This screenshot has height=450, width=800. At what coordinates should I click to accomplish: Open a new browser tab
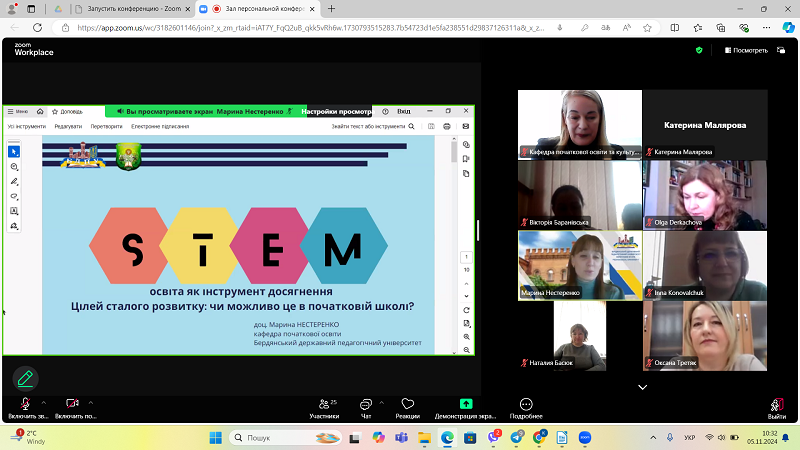pyautogui.click(x=331, y=9)
